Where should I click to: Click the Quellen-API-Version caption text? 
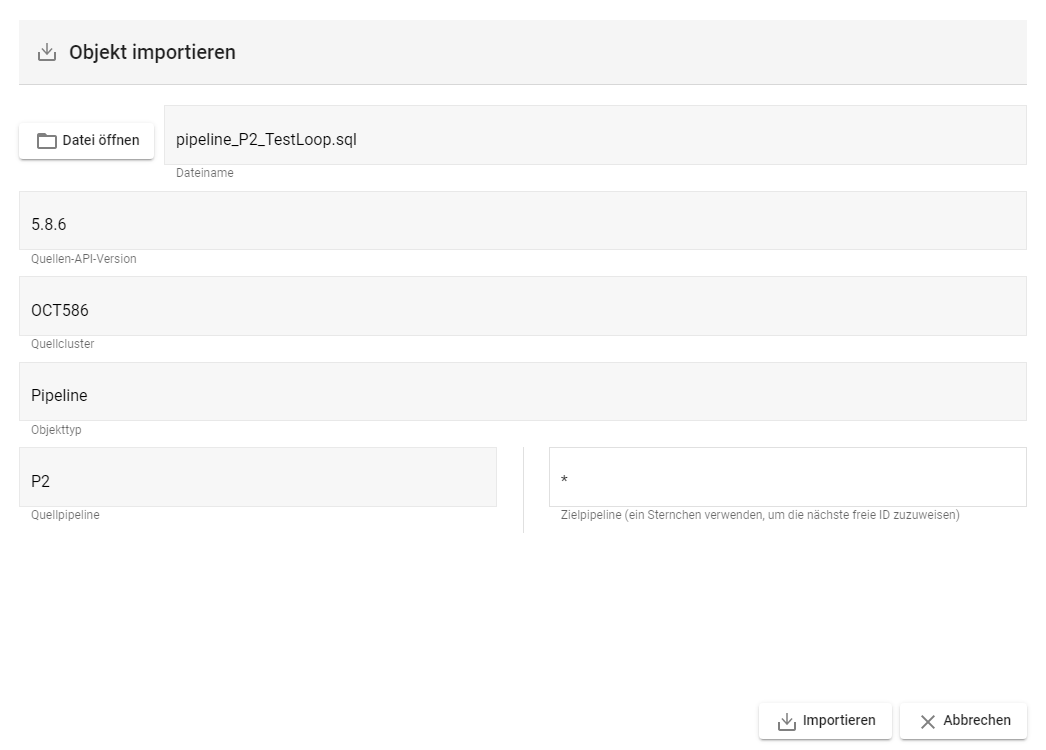84,259
